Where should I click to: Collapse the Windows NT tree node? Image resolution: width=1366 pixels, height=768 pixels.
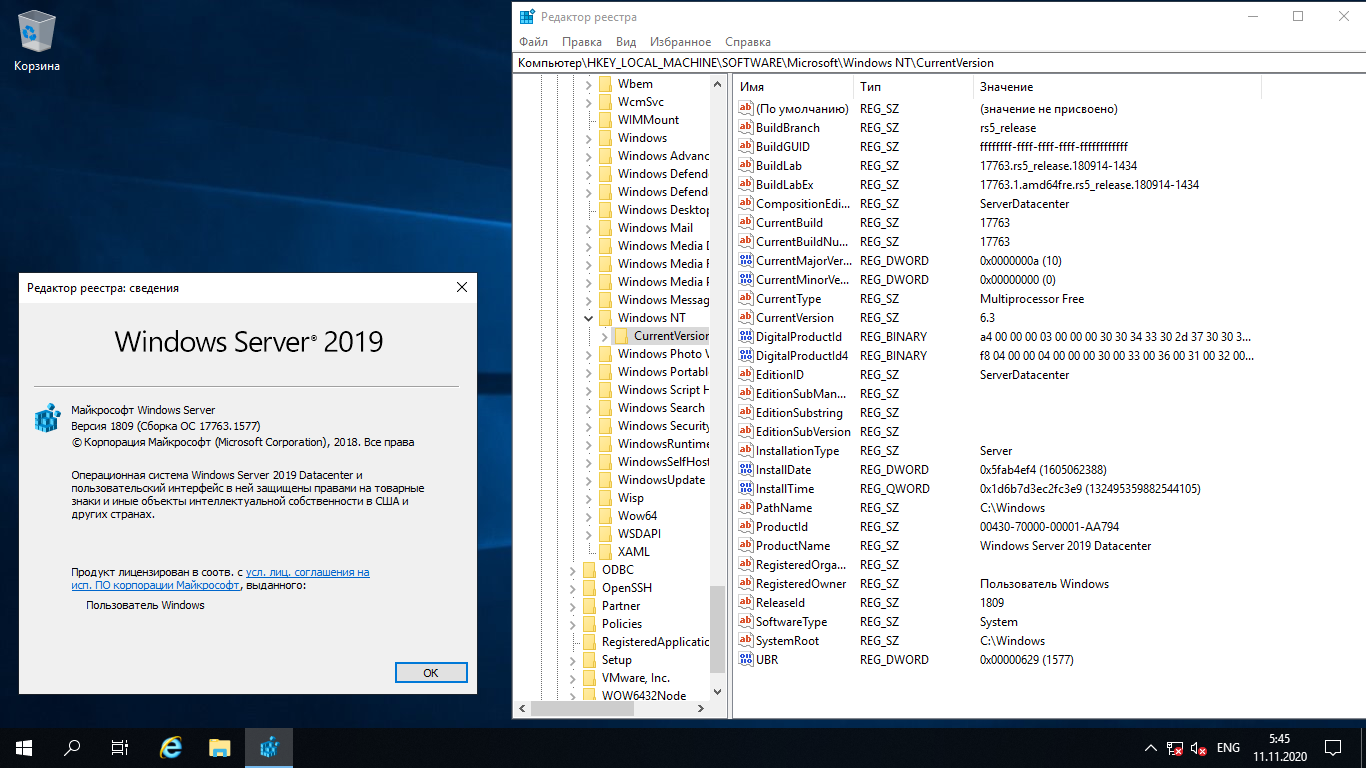coord(589,318)
